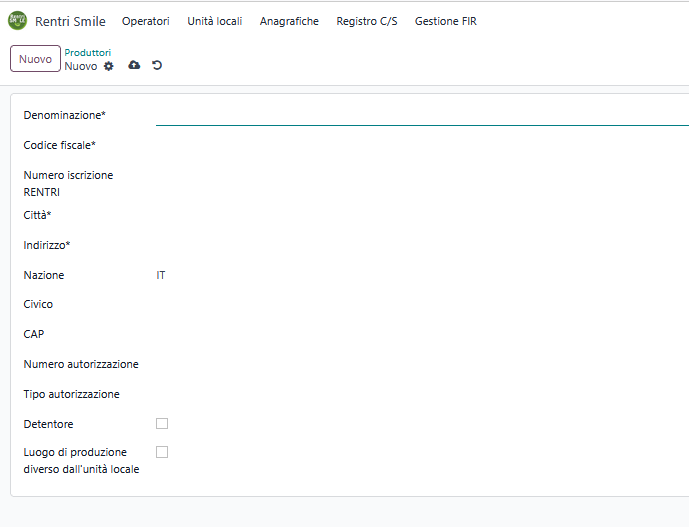This screenshot has width=689, height=527.
Task: Click the Numero autorizzazione field
Action: tap(422, 364)
